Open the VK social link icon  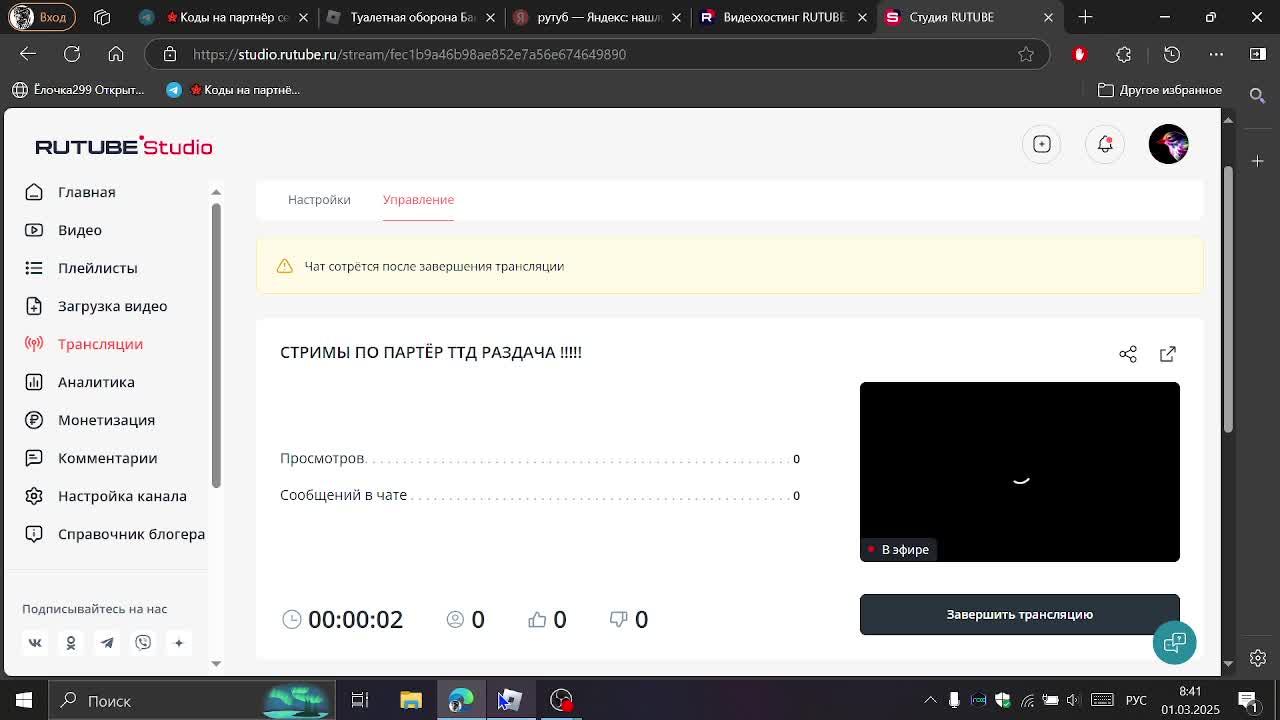(x=35, y=643)
